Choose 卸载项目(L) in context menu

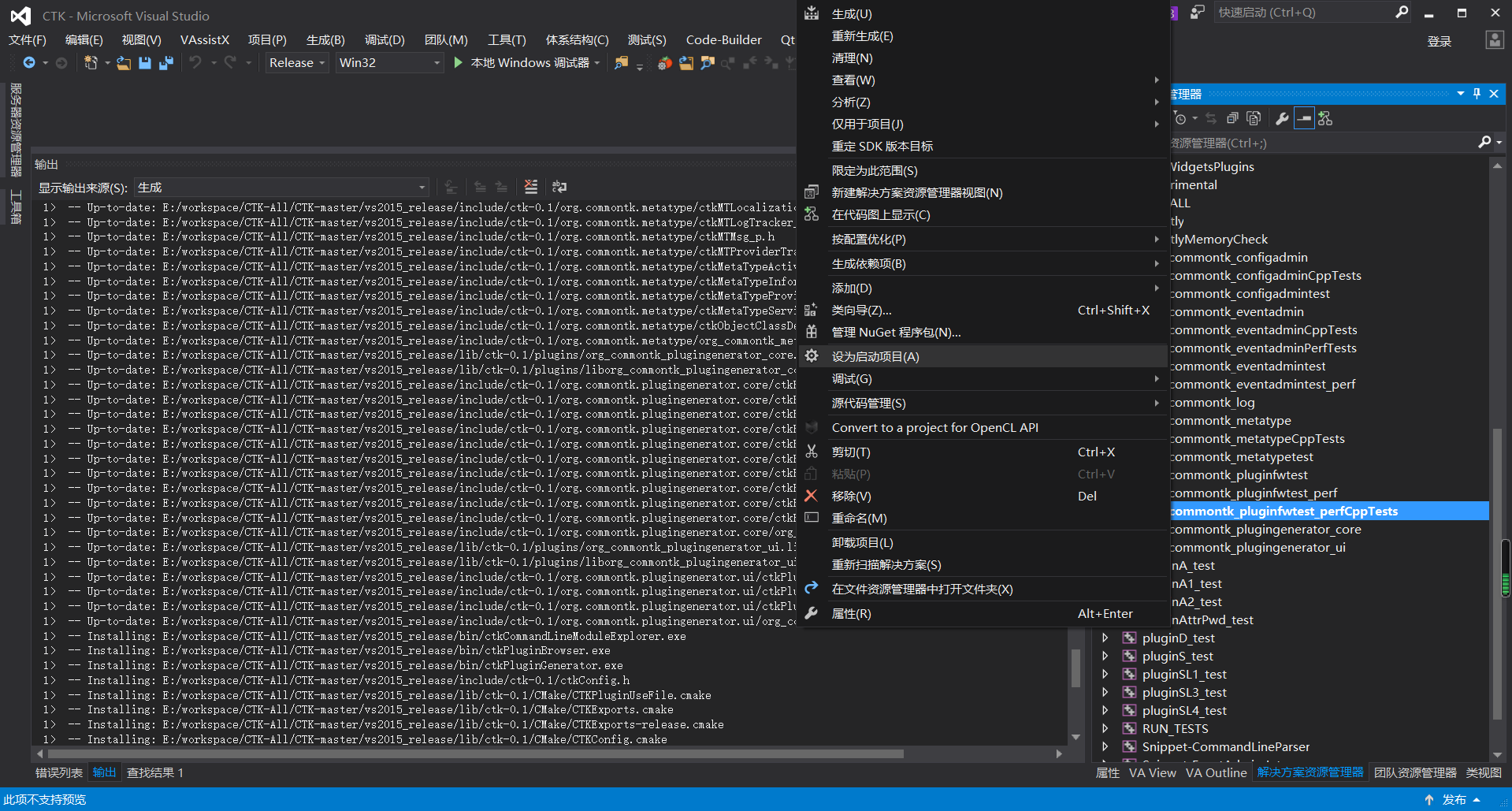click(983, 542)
